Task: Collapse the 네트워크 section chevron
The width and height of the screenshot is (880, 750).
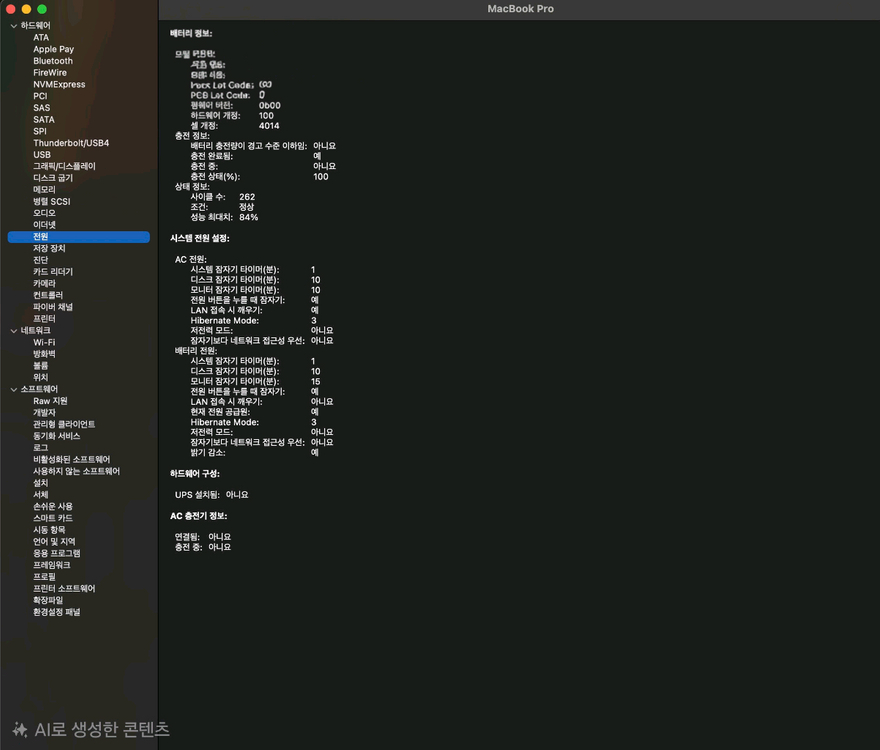Action: tap(13, 331)
